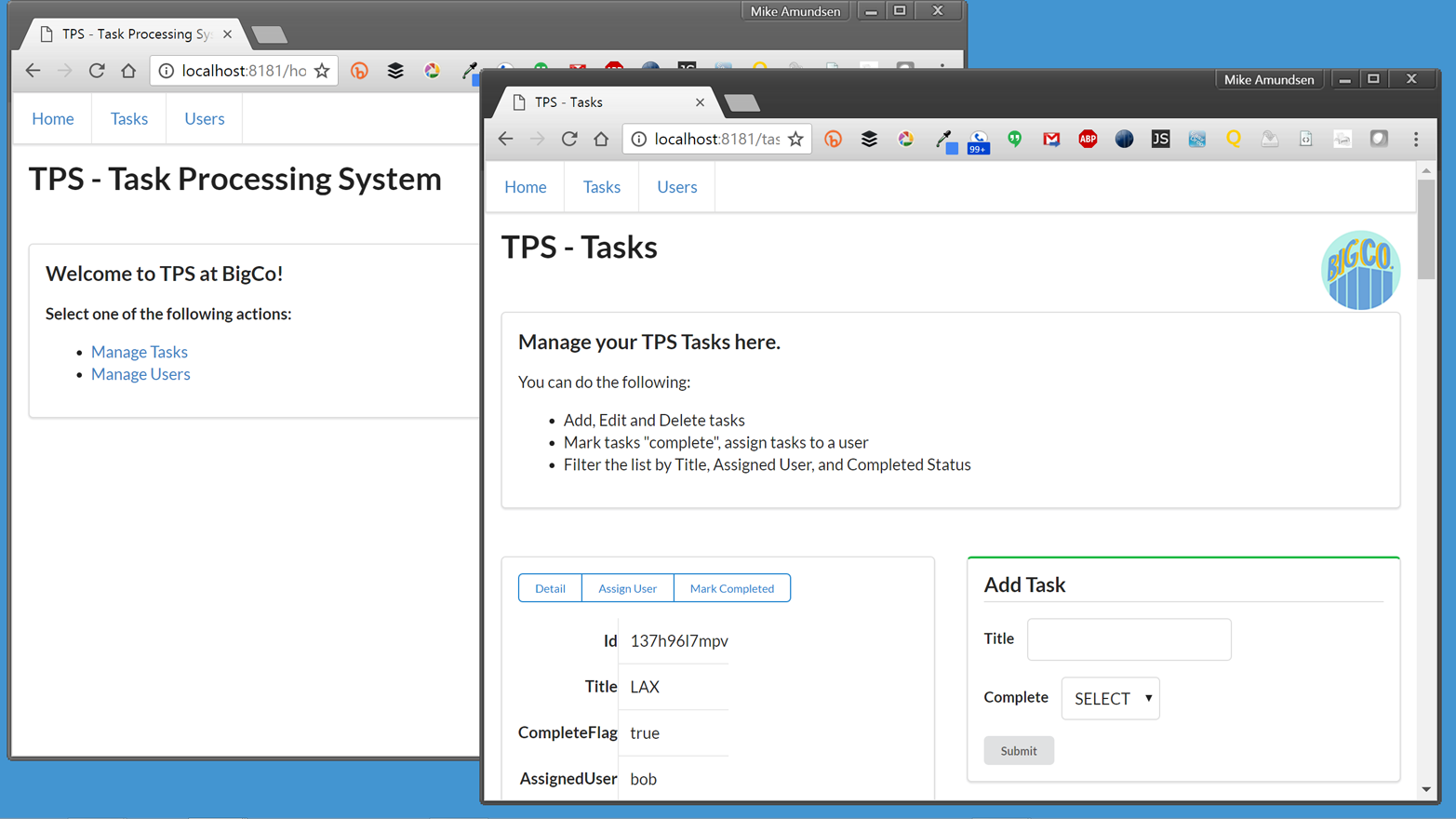
Task: Click the address bar showing localhost:8181/tas
Action: click(x=716, y=139)
